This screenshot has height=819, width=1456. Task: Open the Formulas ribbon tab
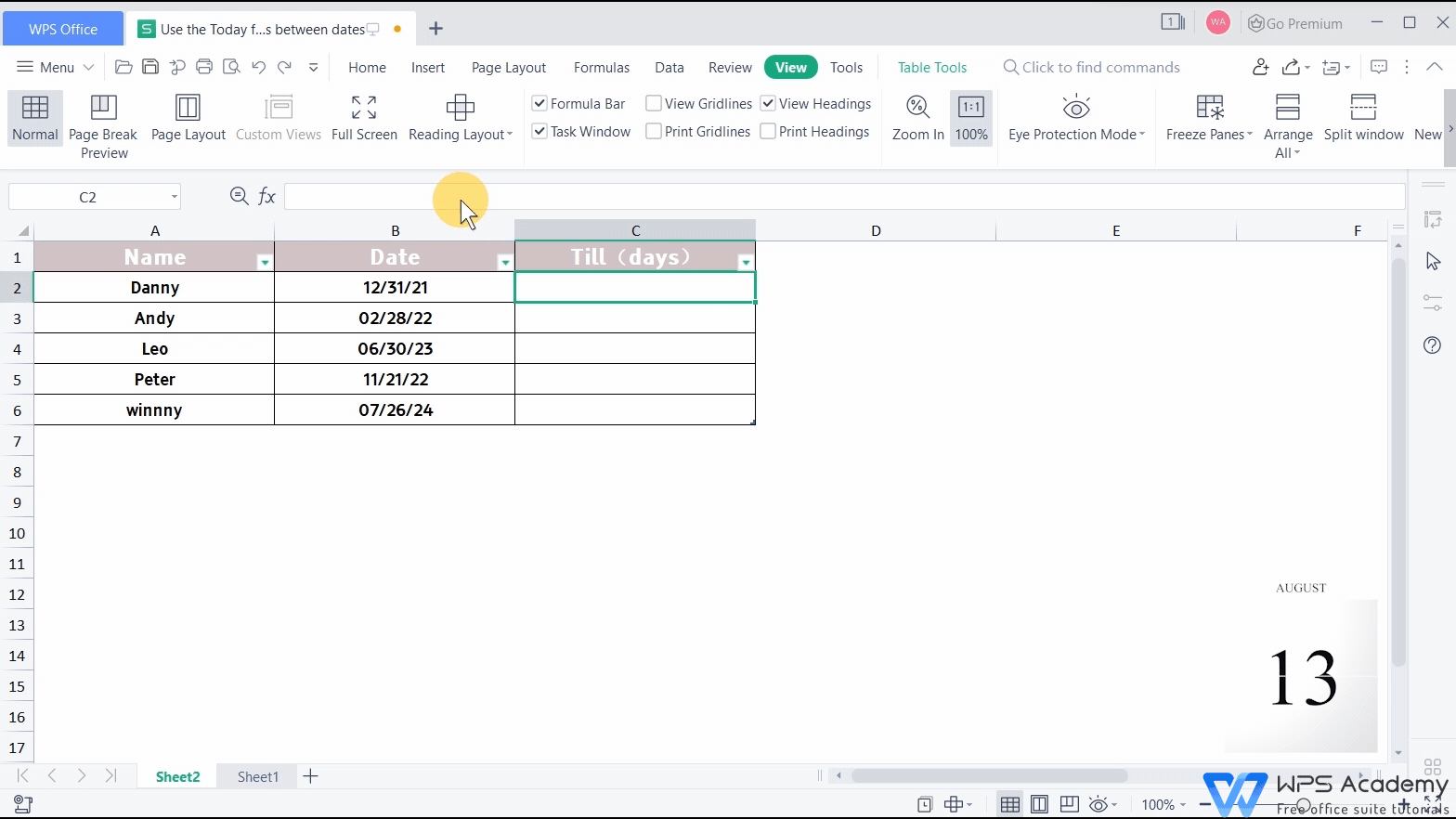click(x=601, y=68)
